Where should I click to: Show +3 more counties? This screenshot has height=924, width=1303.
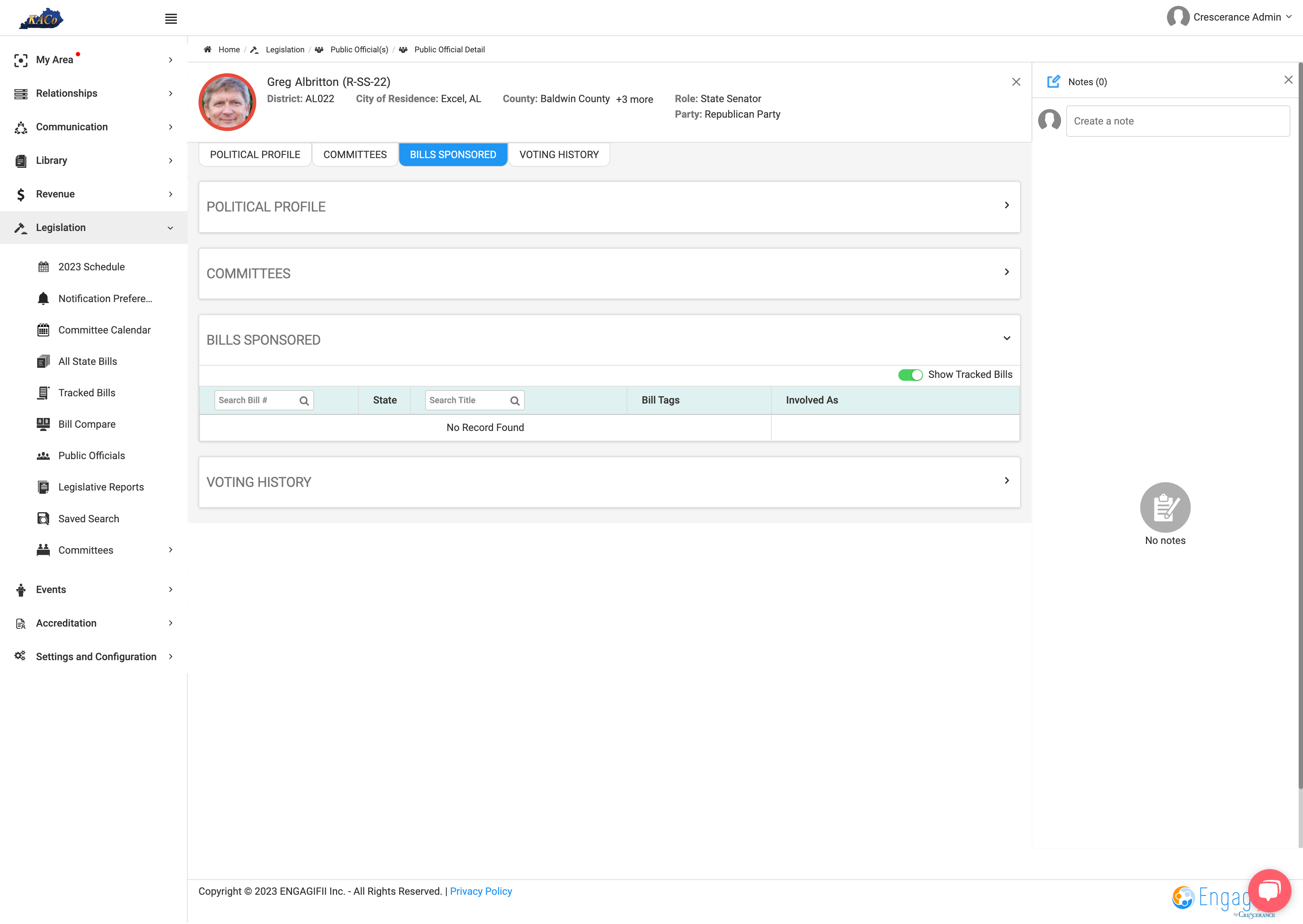[635, 99]
